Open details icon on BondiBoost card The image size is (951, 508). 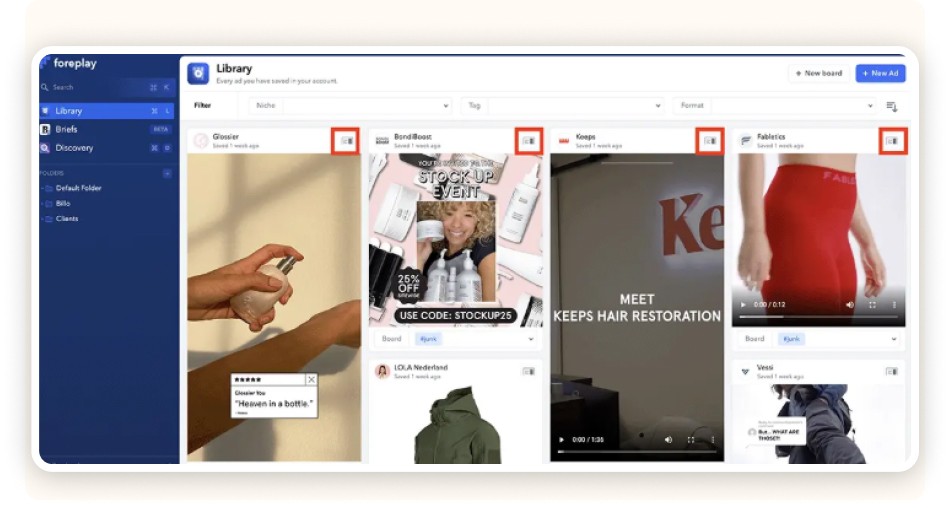point(528,141)
